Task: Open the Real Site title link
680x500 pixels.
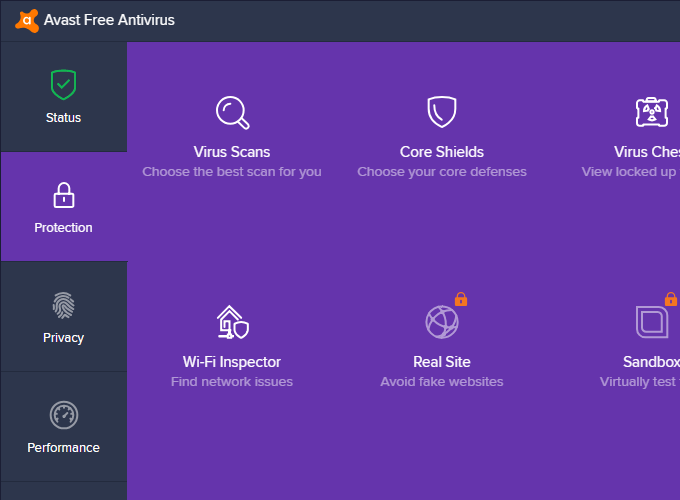Action: click(442, 362)
